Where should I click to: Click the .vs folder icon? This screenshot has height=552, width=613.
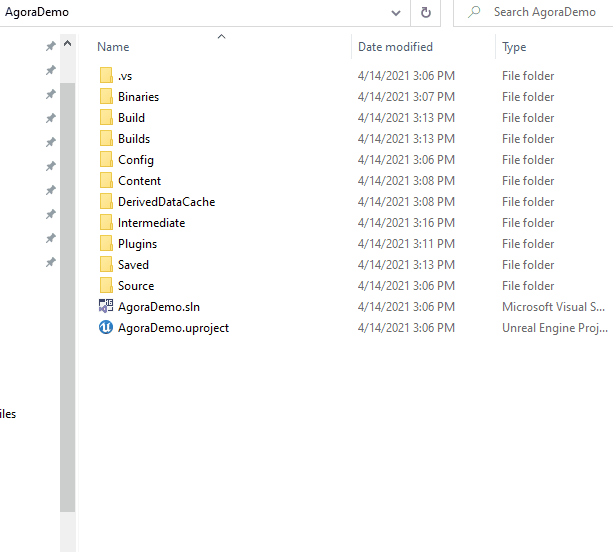click(x=106, y=75)
